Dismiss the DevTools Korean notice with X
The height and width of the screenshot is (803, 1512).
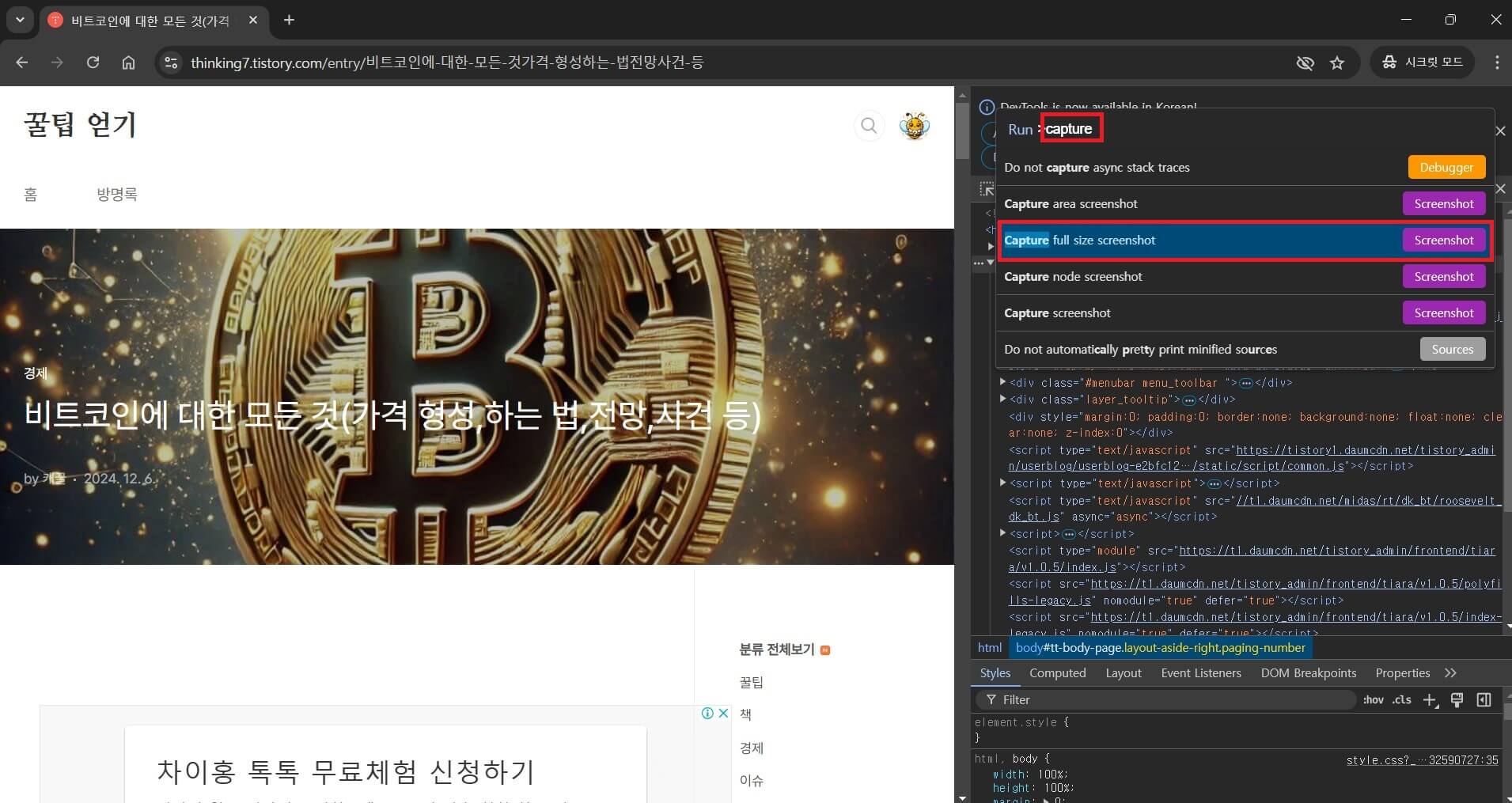click(x=1500, y=131)
